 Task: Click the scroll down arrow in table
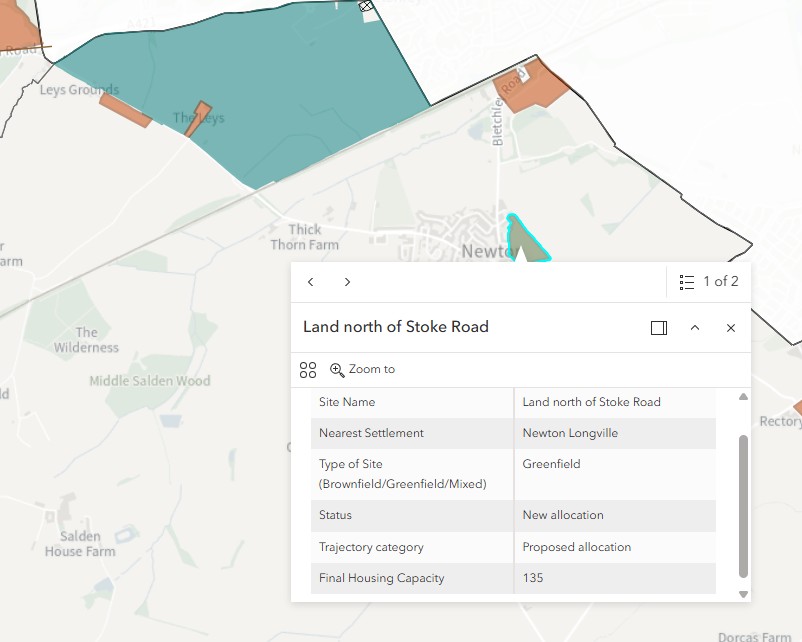pos(744,594)
